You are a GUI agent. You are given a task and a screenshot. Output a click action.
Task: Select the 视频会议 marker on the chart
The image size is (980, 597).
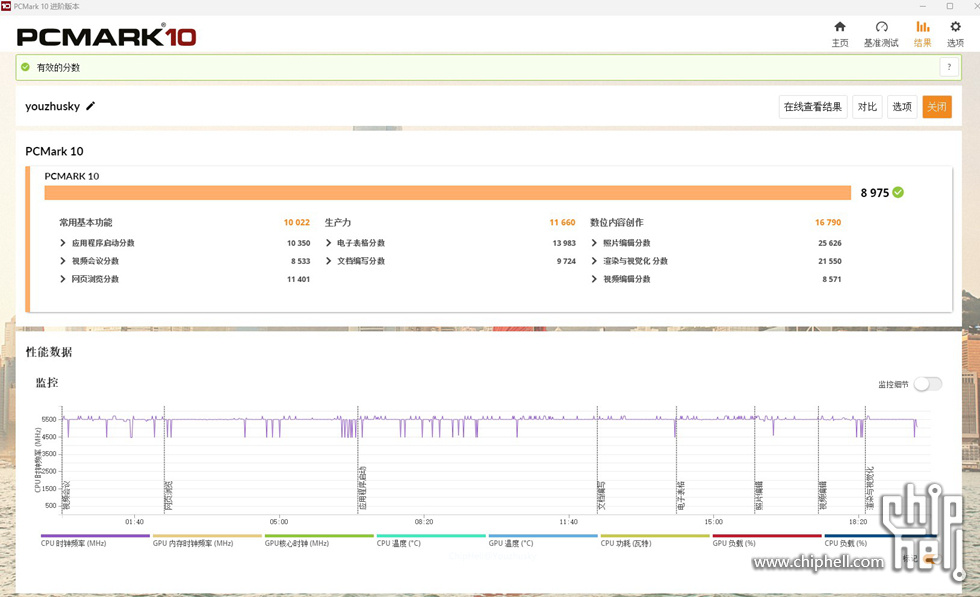[67, 495]
